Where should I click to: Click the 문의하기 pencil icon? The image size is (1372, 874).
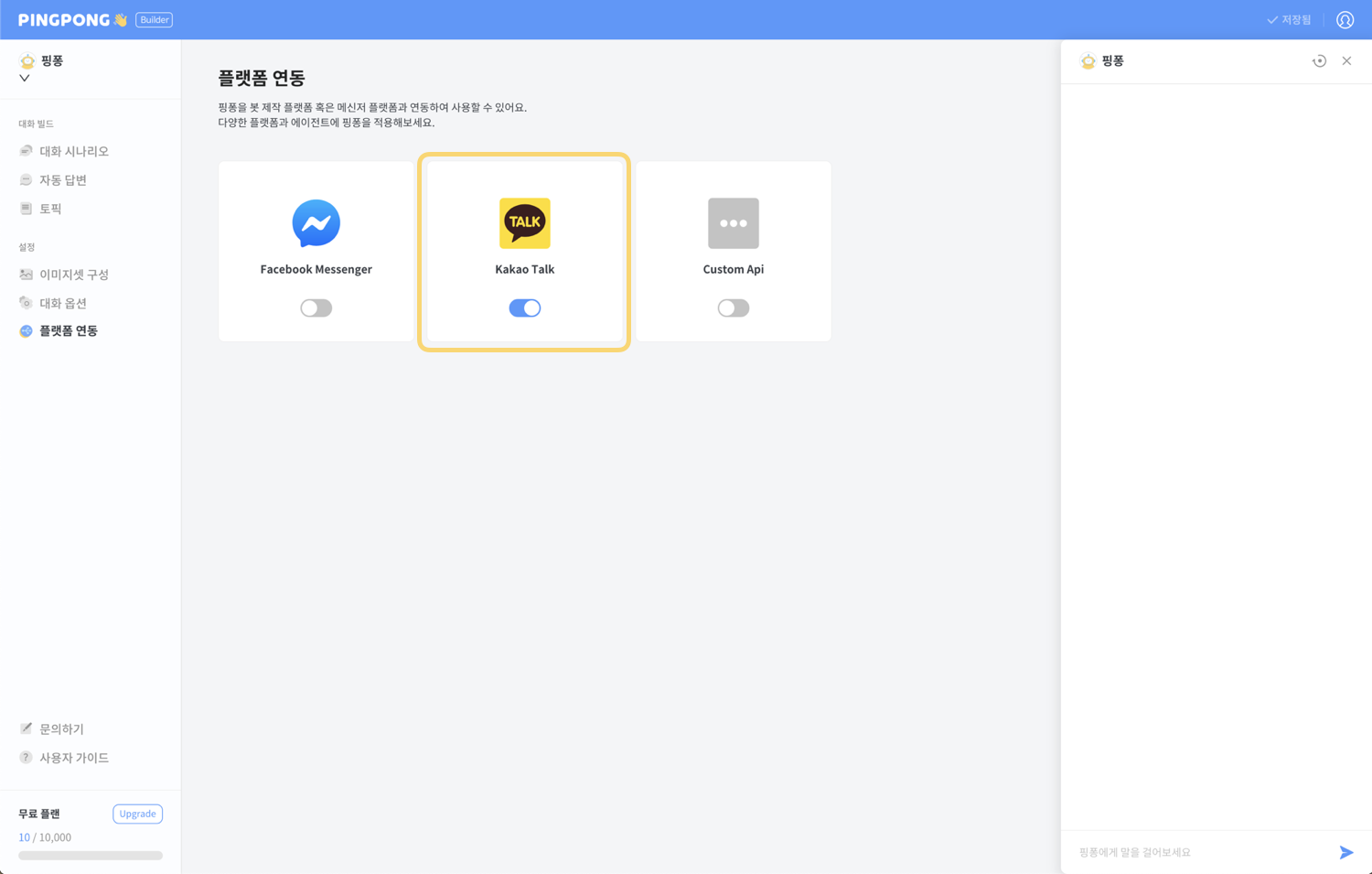click(x=26, y=728)
